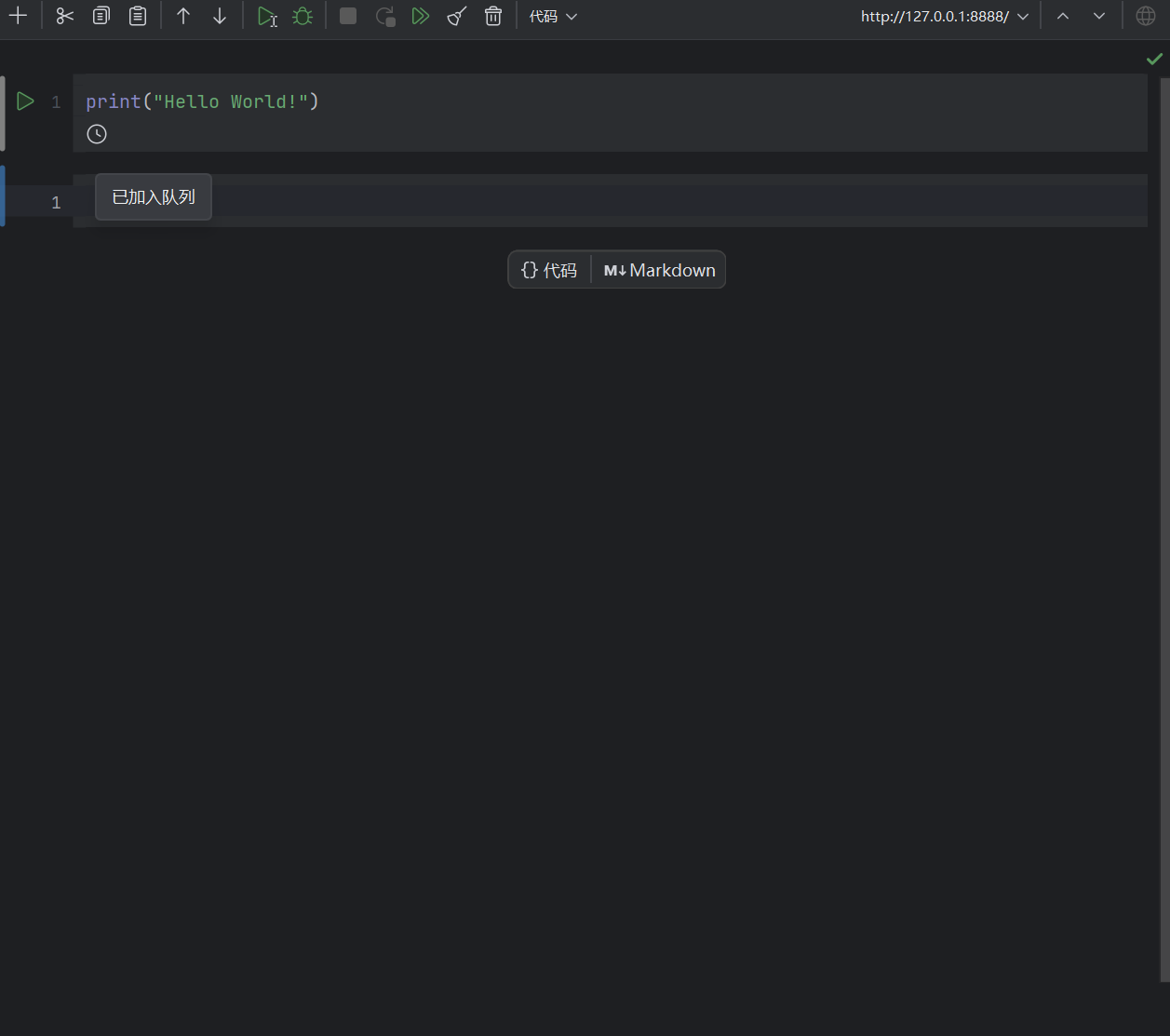Screen dimensions: 1170x1036
Task: Run cell and select below
Action: 267,16
